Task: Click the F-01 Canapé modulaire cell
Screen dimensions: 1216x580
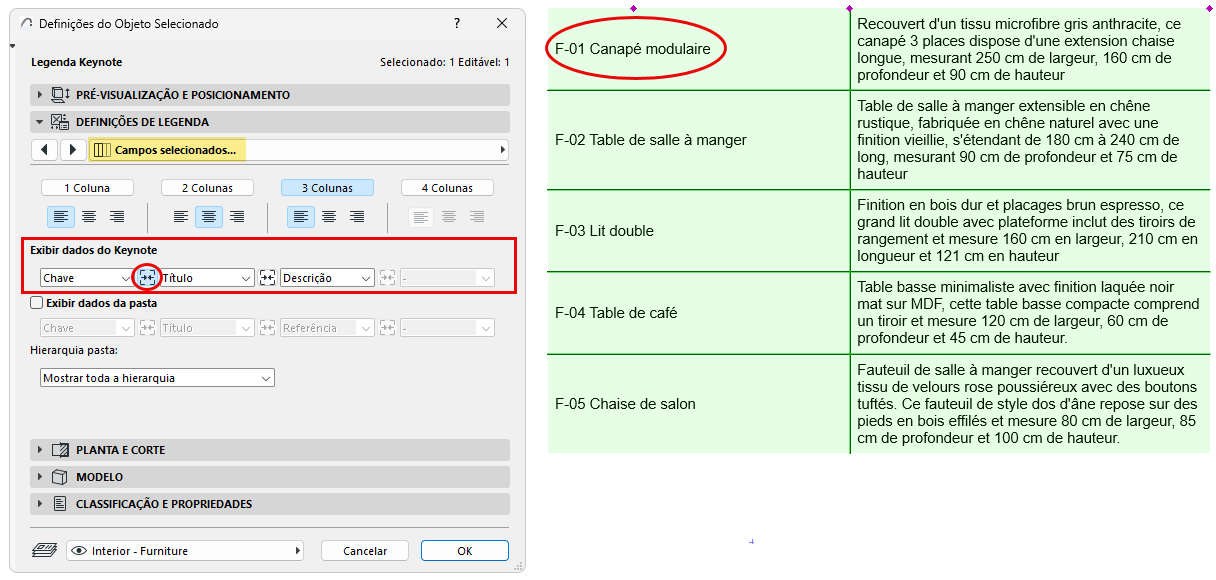Action: coord(698,49)
